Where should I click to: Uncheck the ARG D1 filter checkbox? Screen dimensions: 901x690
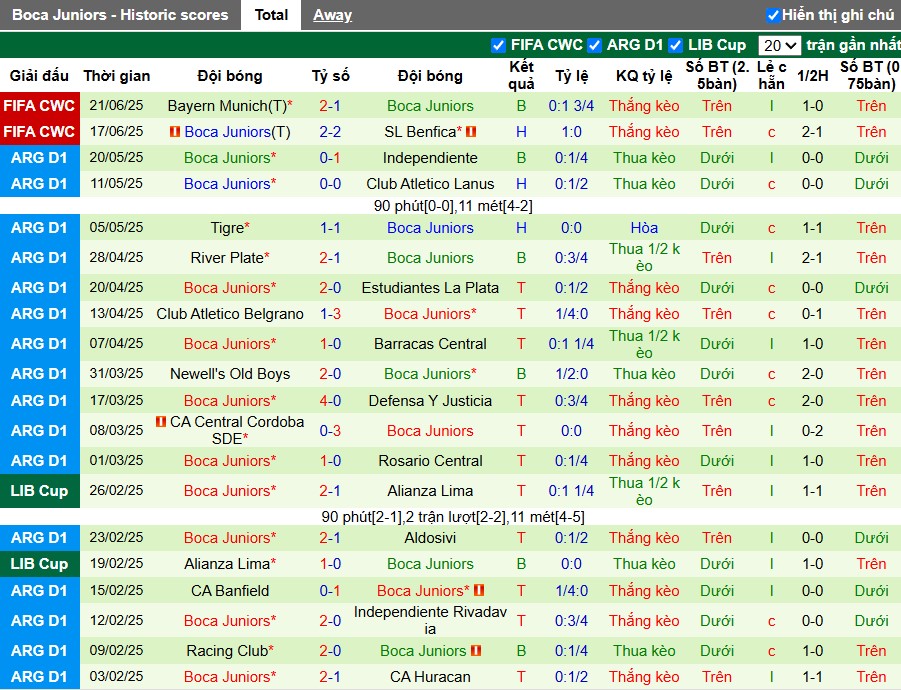(595, 45)
